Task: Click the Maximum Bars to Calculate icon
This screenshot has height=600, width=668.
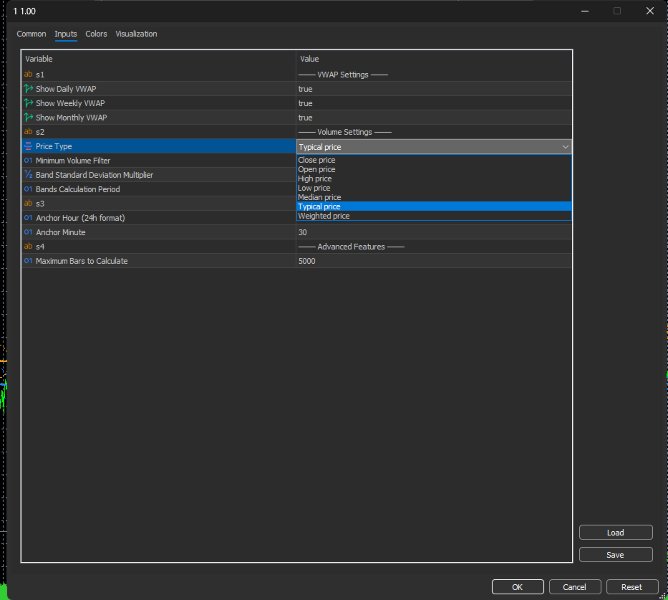Action: (28, 261)
